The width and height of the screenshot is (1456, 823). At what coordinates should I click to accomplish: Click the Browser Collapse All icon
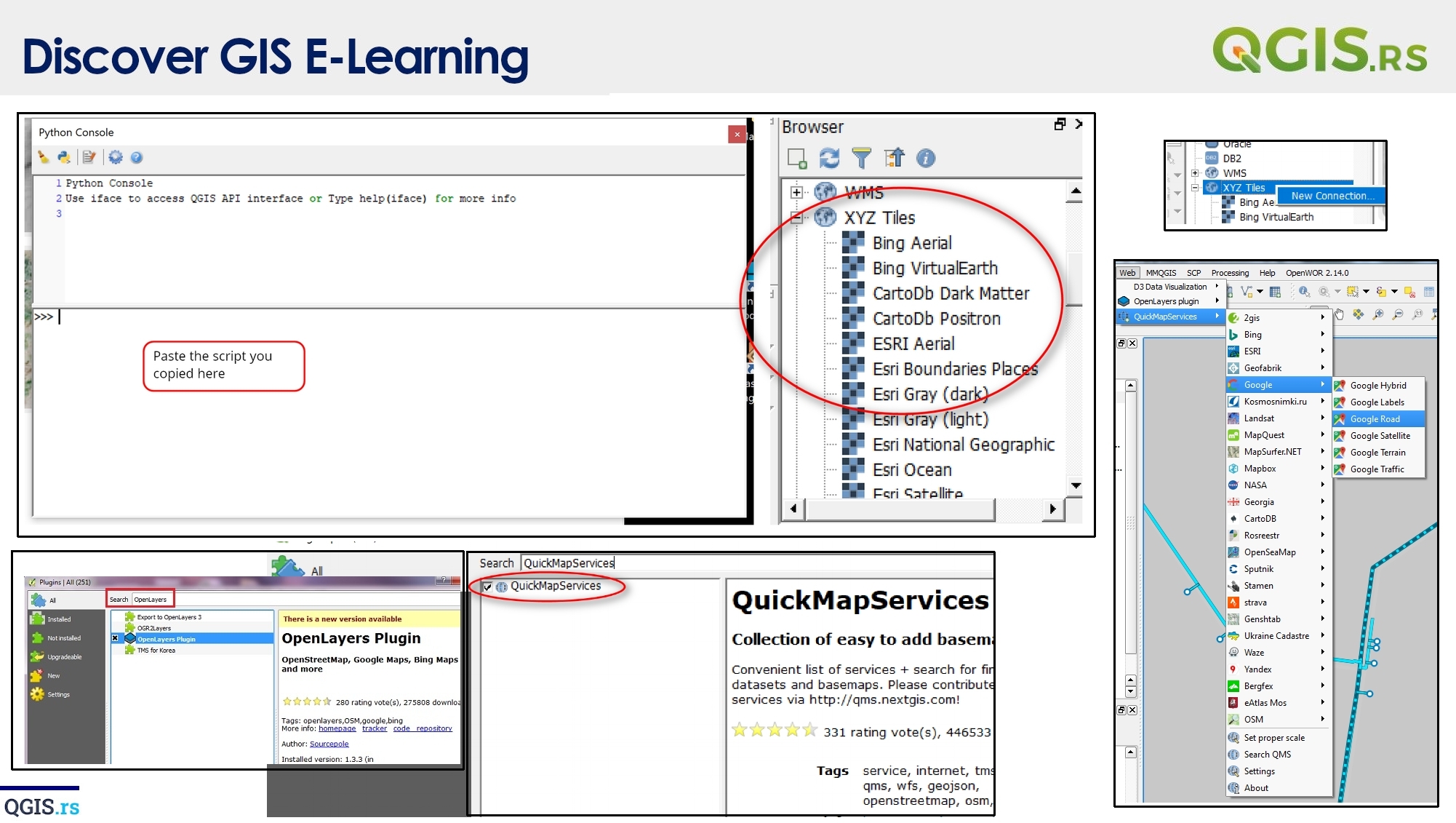[x=894, y=158]
